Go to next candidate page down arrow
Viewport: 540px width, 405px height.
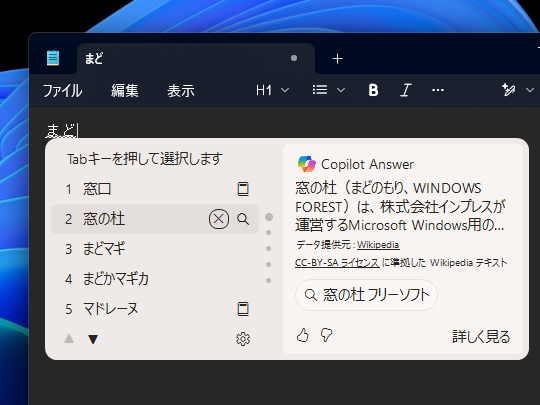point(93,339)
